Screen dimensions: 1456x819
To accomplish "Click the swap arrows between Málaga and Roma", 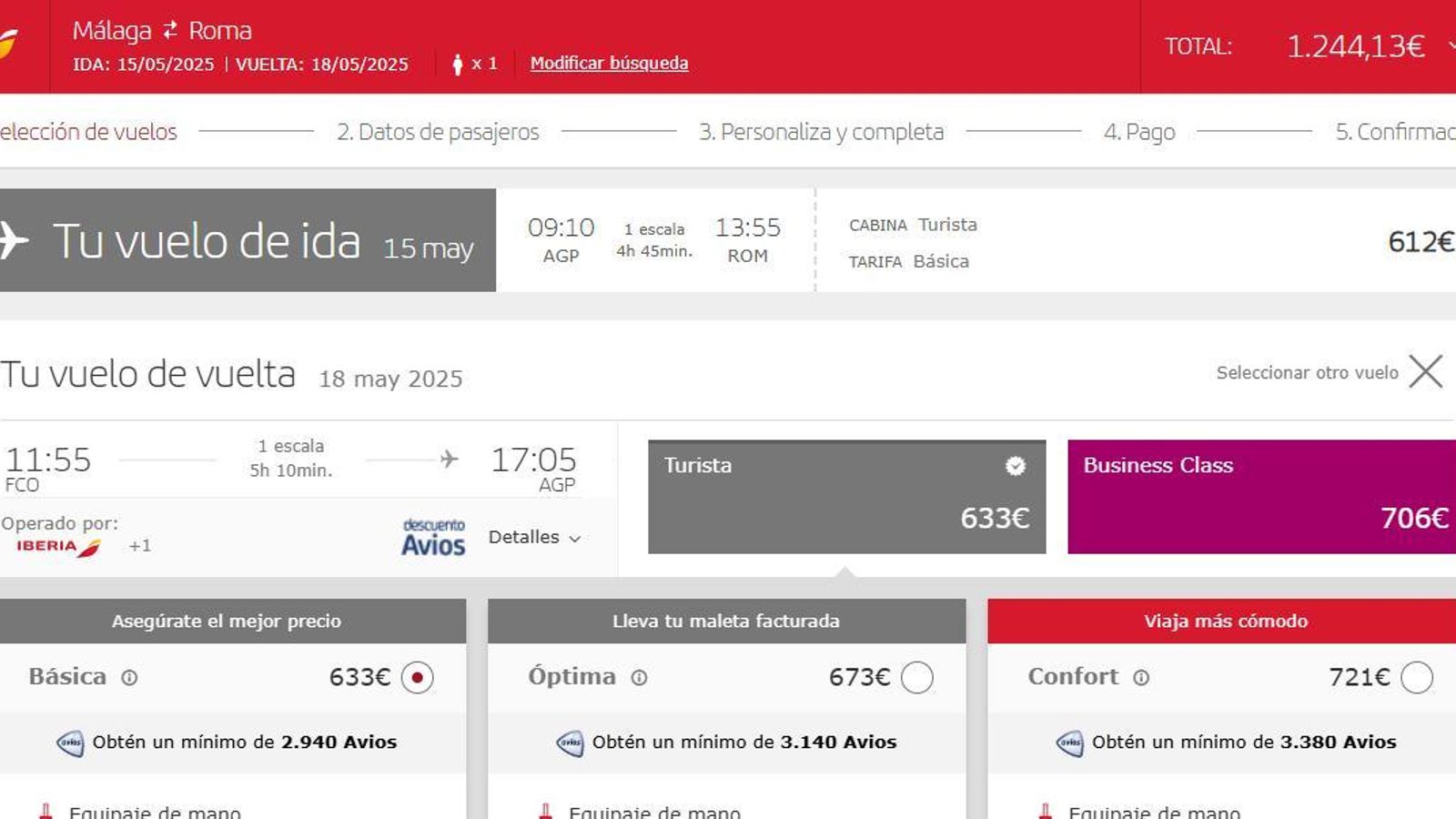I will pyautogui.click(x=169, y=30).
